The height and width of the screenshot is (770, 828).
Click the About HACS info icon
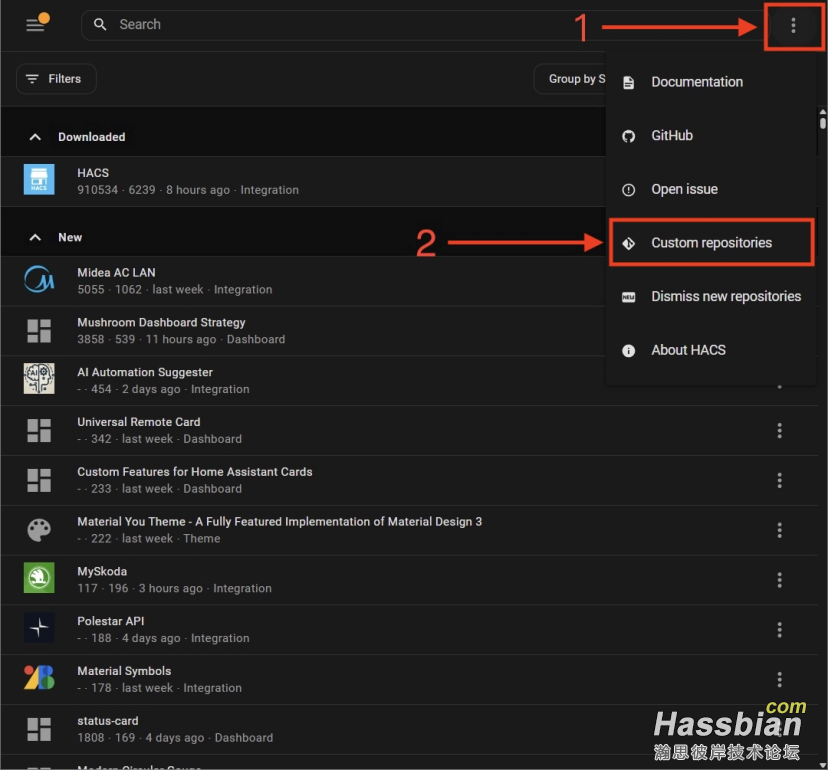tap(628, 351)
